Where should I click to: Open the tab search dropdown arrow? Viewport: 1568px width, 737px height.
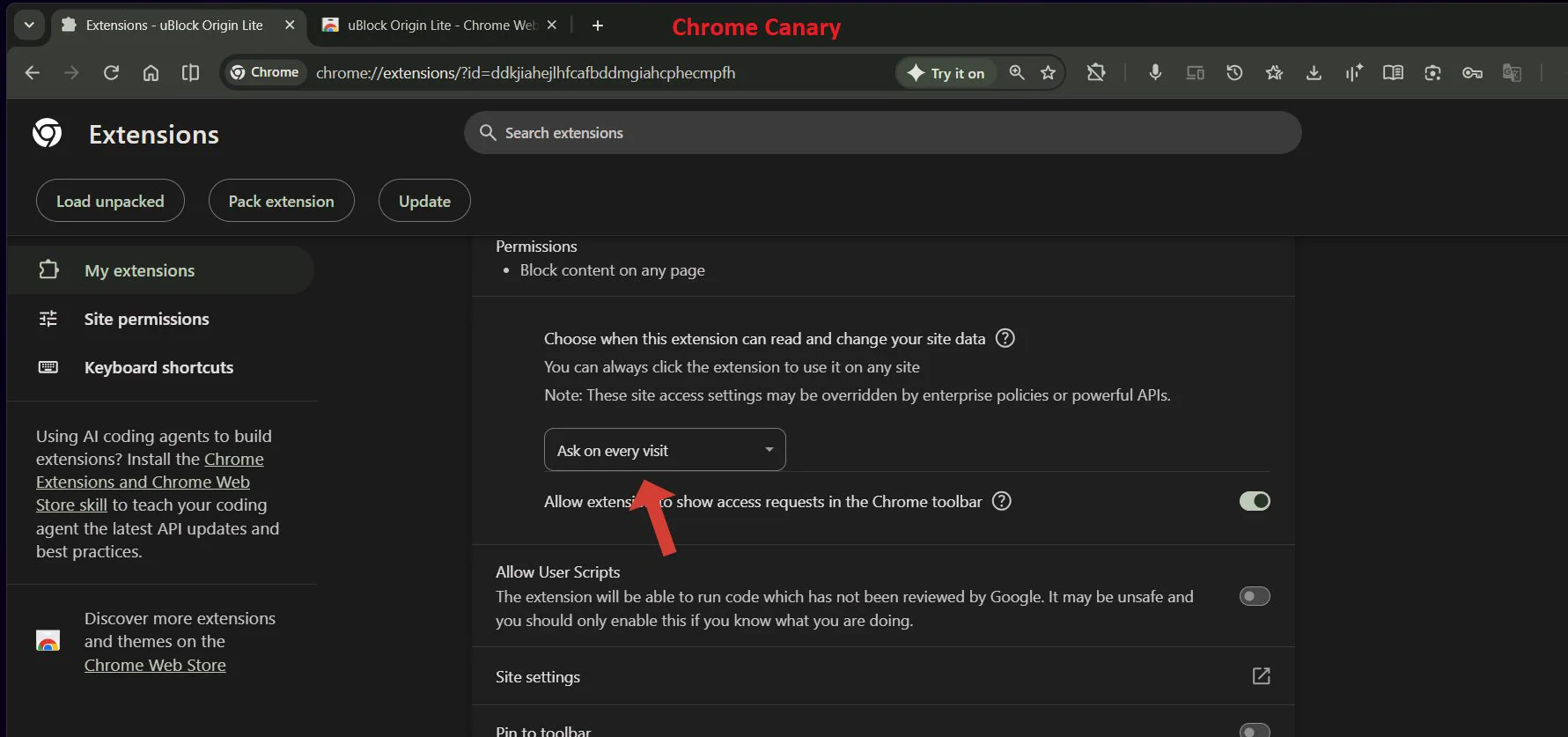[29, 25]
